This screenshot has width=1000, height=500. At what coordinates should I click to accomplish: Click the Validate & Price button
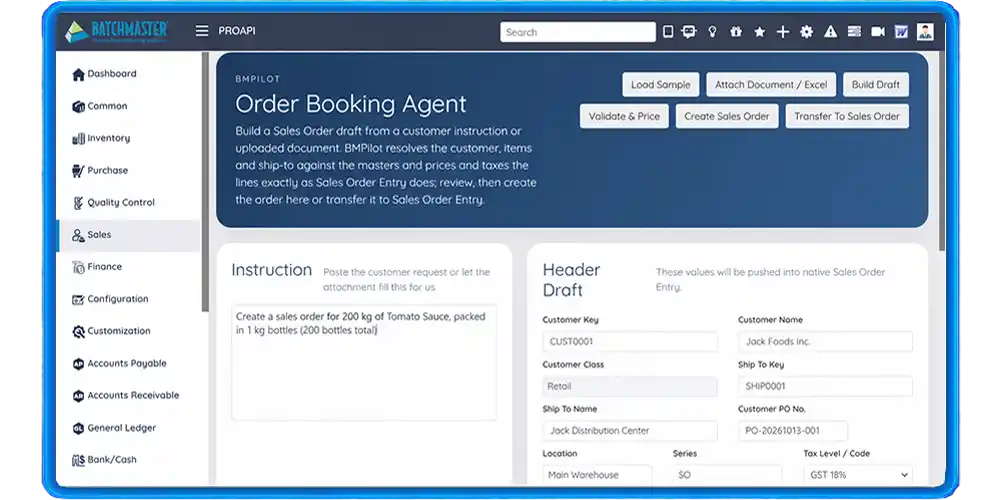(624, 117)
